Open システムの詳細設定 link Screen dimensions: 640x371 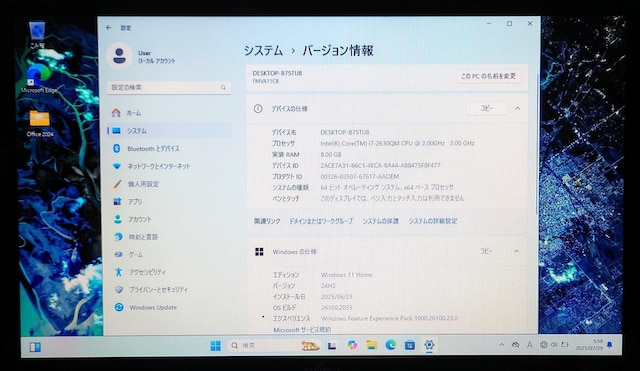tap(433, 221)
